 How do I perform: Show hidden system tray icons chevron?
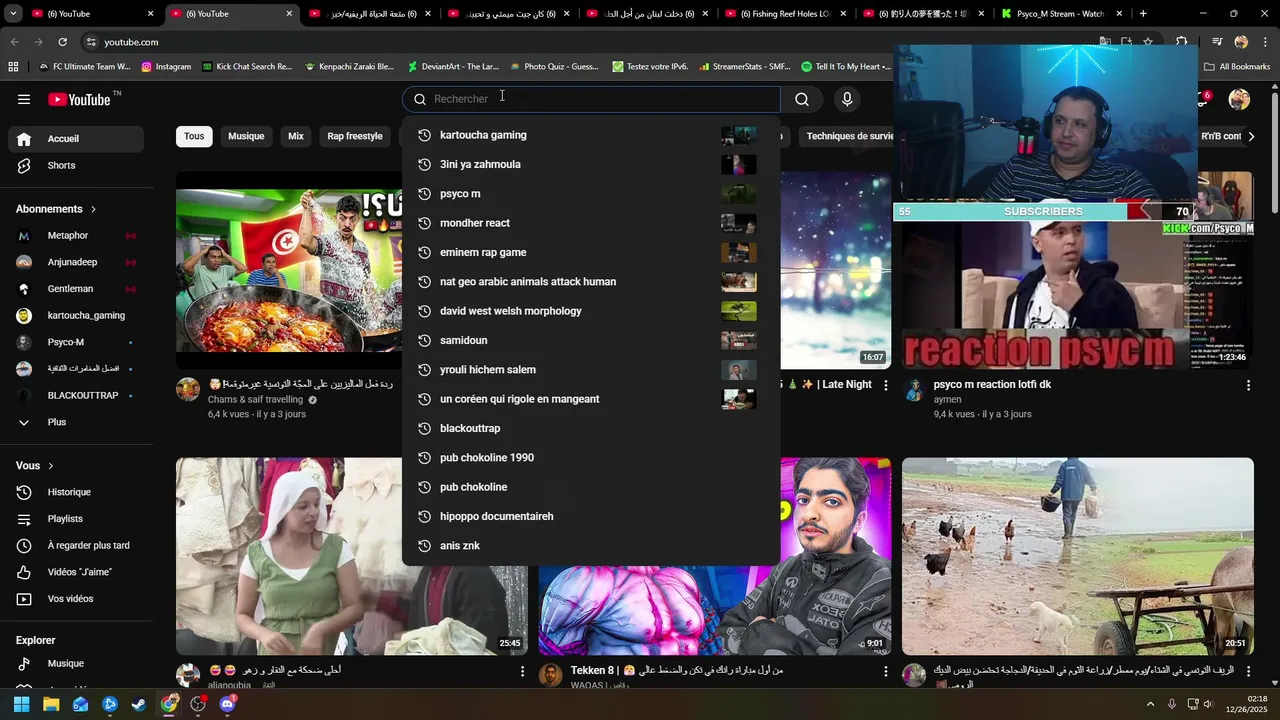pyautogui.click(x=1150, y=704)
